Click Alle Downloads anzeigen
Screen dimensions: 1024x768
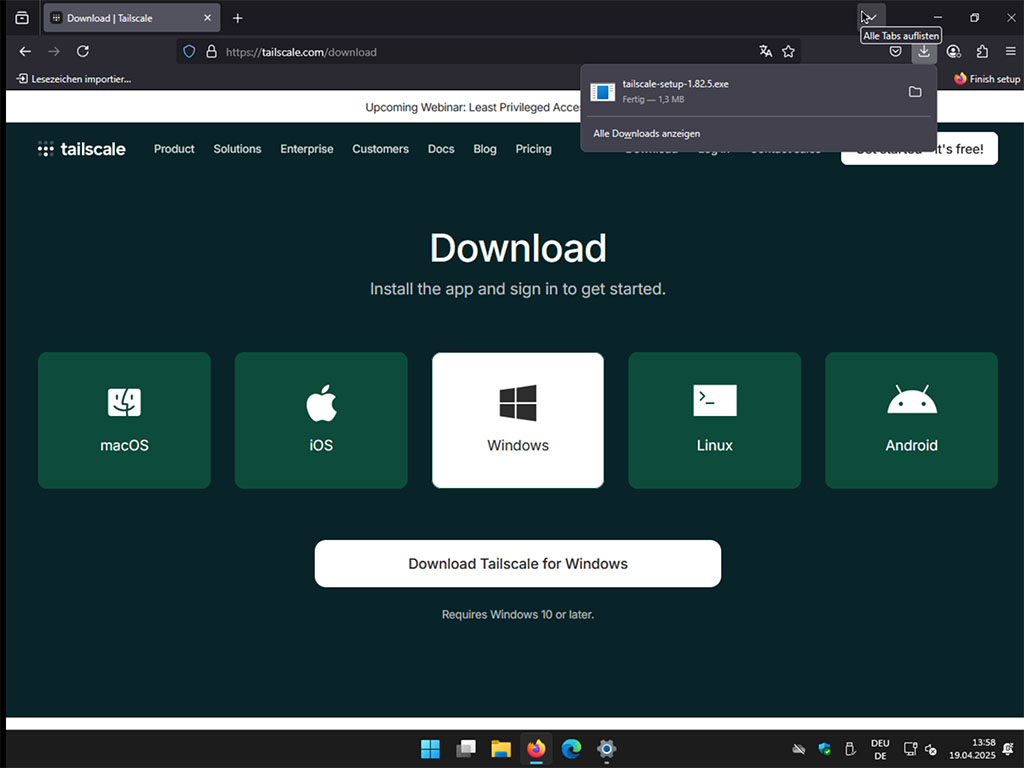click(647, 133)
